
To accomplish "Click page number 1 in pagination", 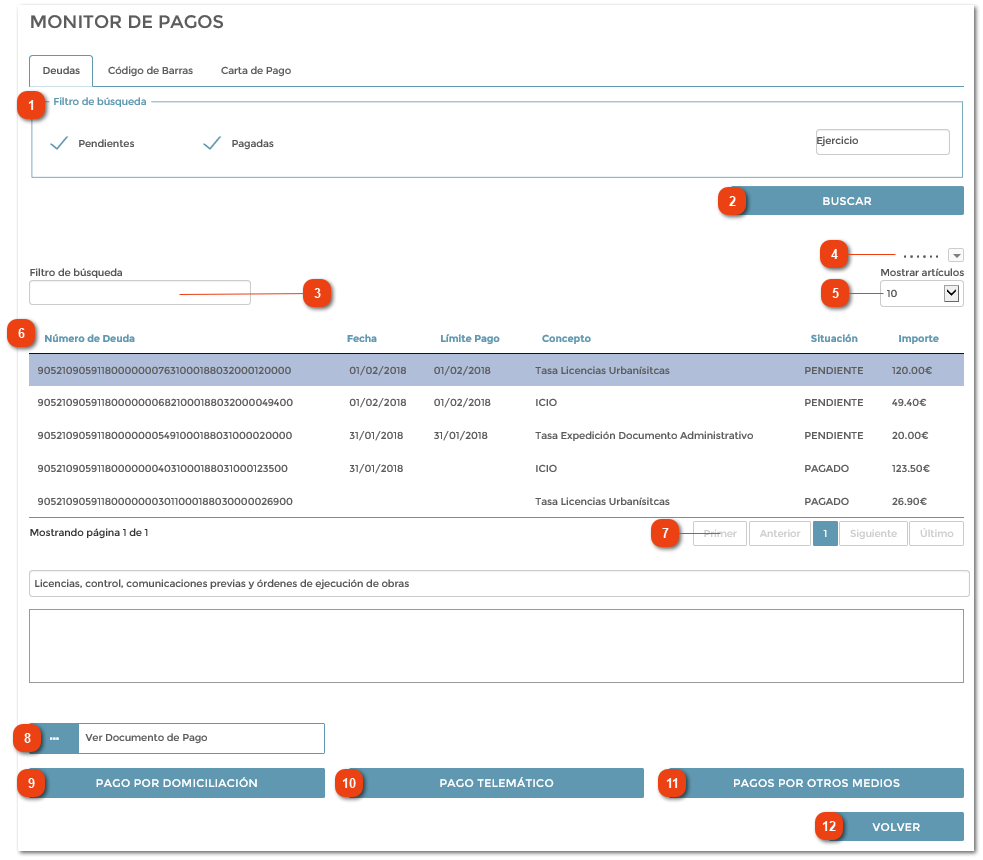I will [x=825, y=533].
